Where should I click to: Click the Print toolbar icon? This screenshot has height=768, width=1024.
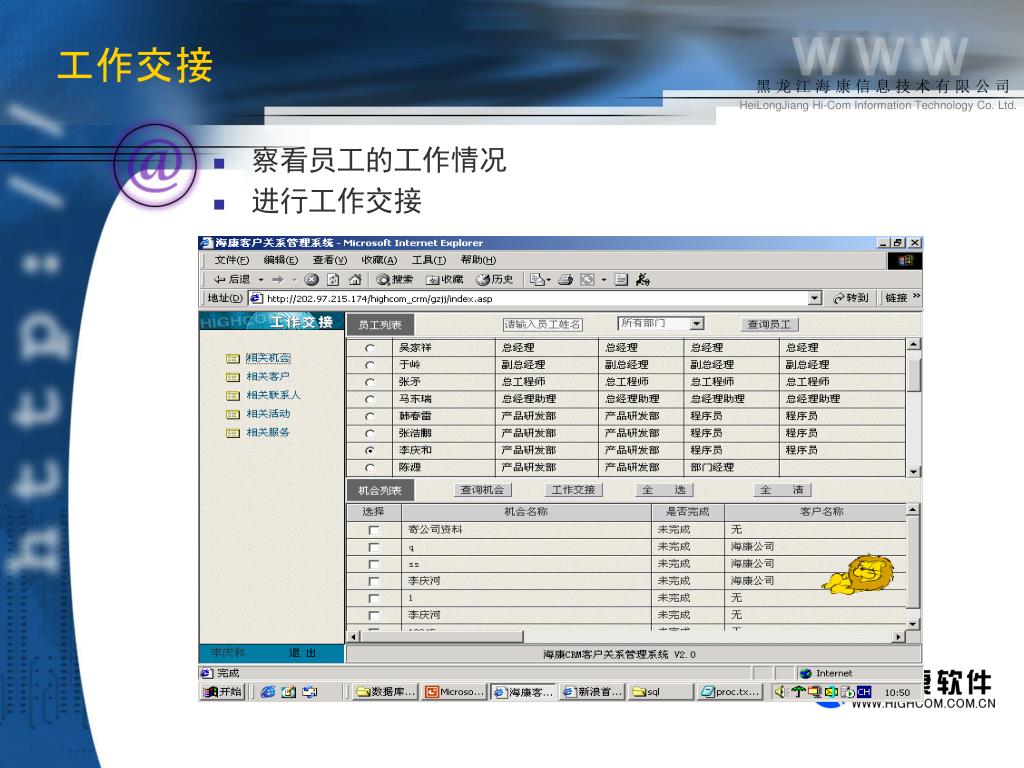[x=566, y=280]
